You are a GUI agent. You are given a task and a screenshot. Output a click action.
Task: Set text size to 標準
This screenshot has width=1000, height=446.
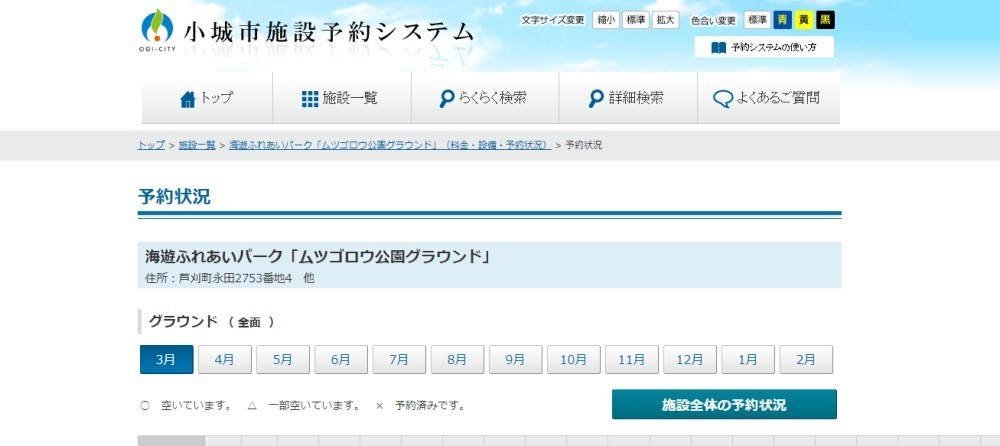(x=636, y=20)
